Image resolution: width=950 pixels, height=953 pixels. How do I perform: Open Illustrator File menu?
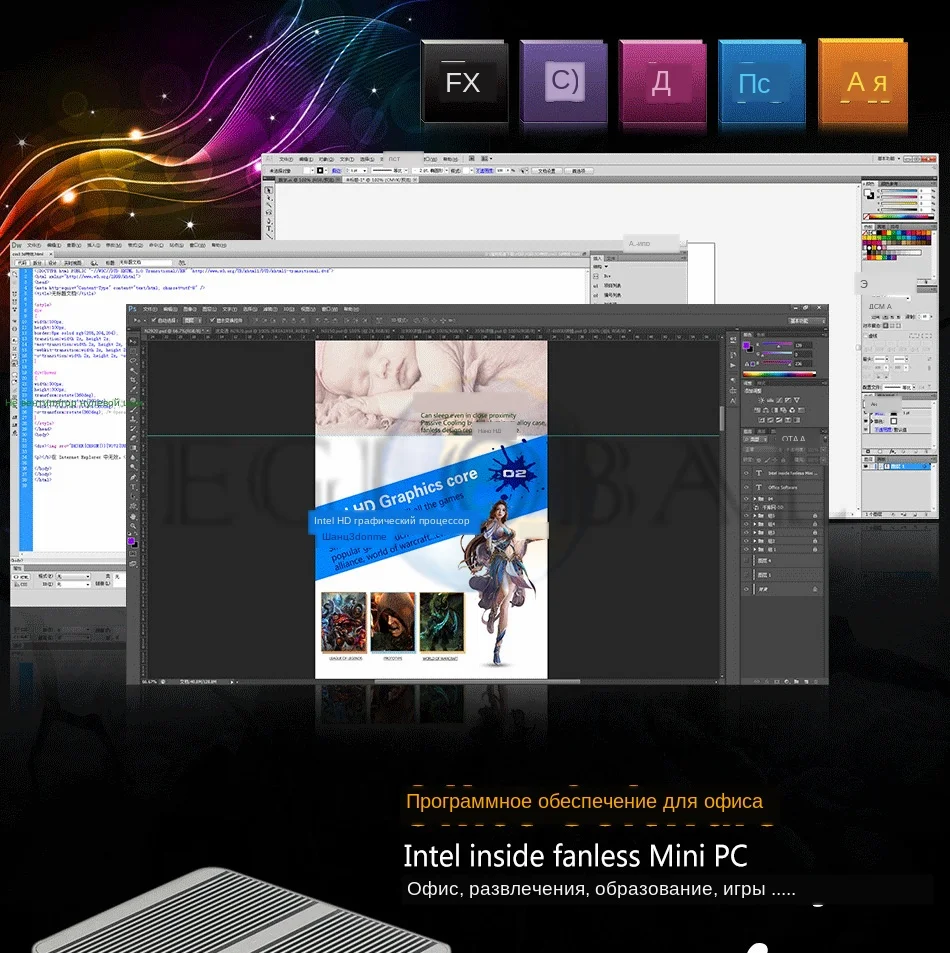tap(286, 159)
